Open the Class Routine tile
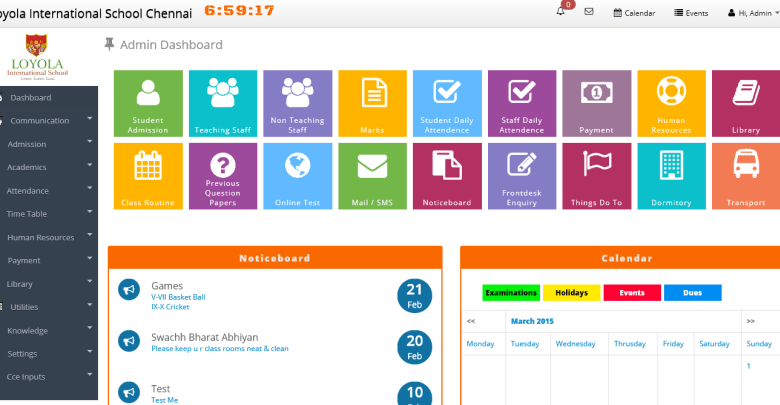 (148, 177)
